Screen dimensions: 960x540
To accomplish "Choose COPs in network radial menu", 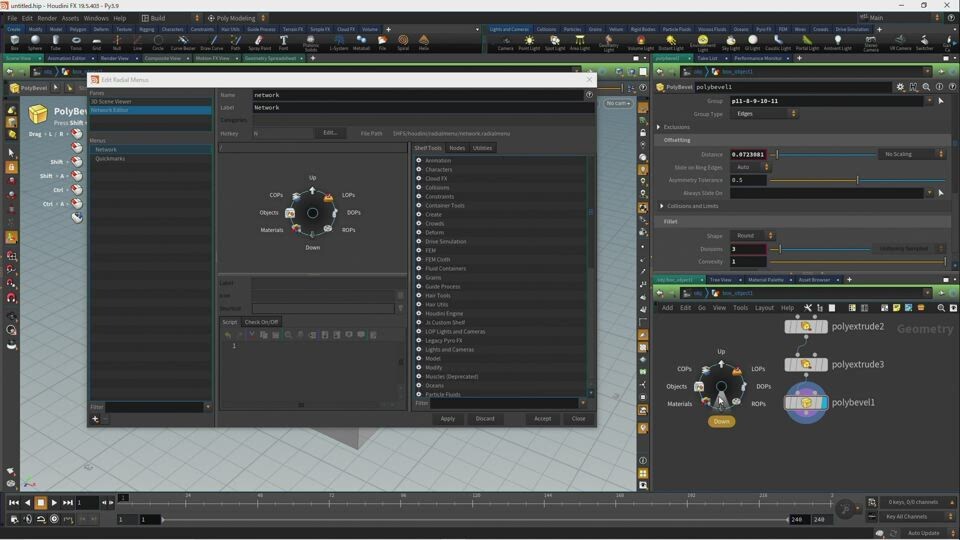I will pos(684,369).
